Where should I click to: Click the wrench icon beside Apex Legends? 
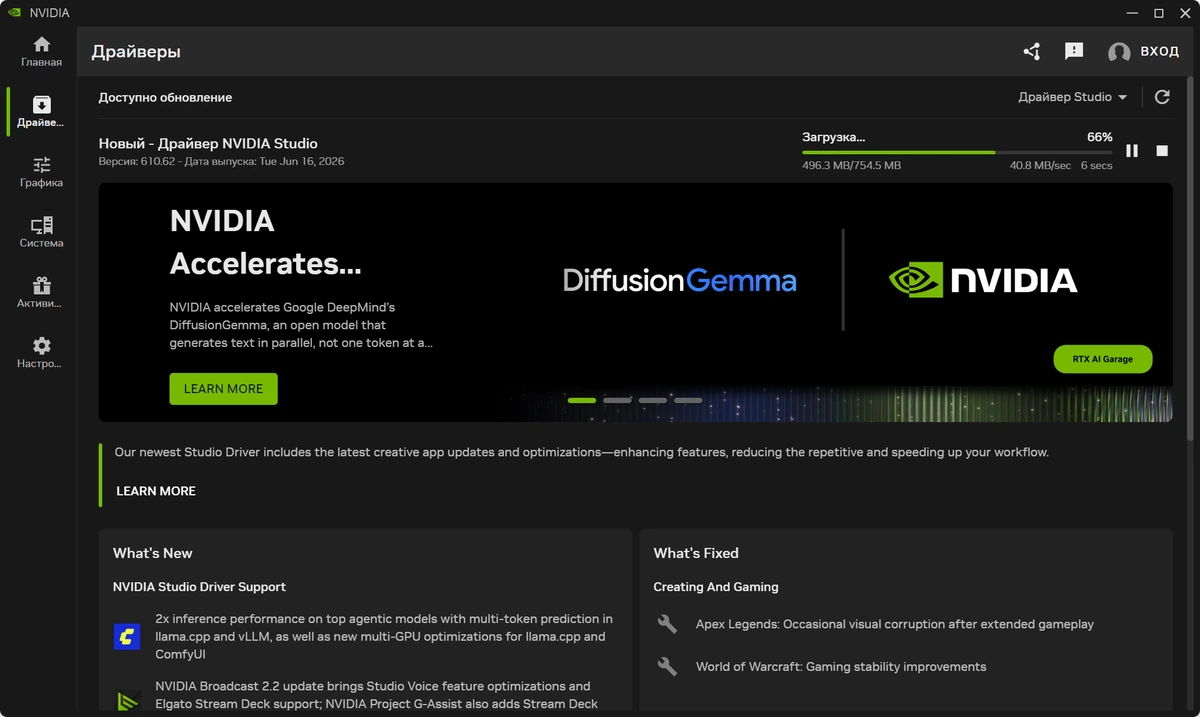point(667,624)
